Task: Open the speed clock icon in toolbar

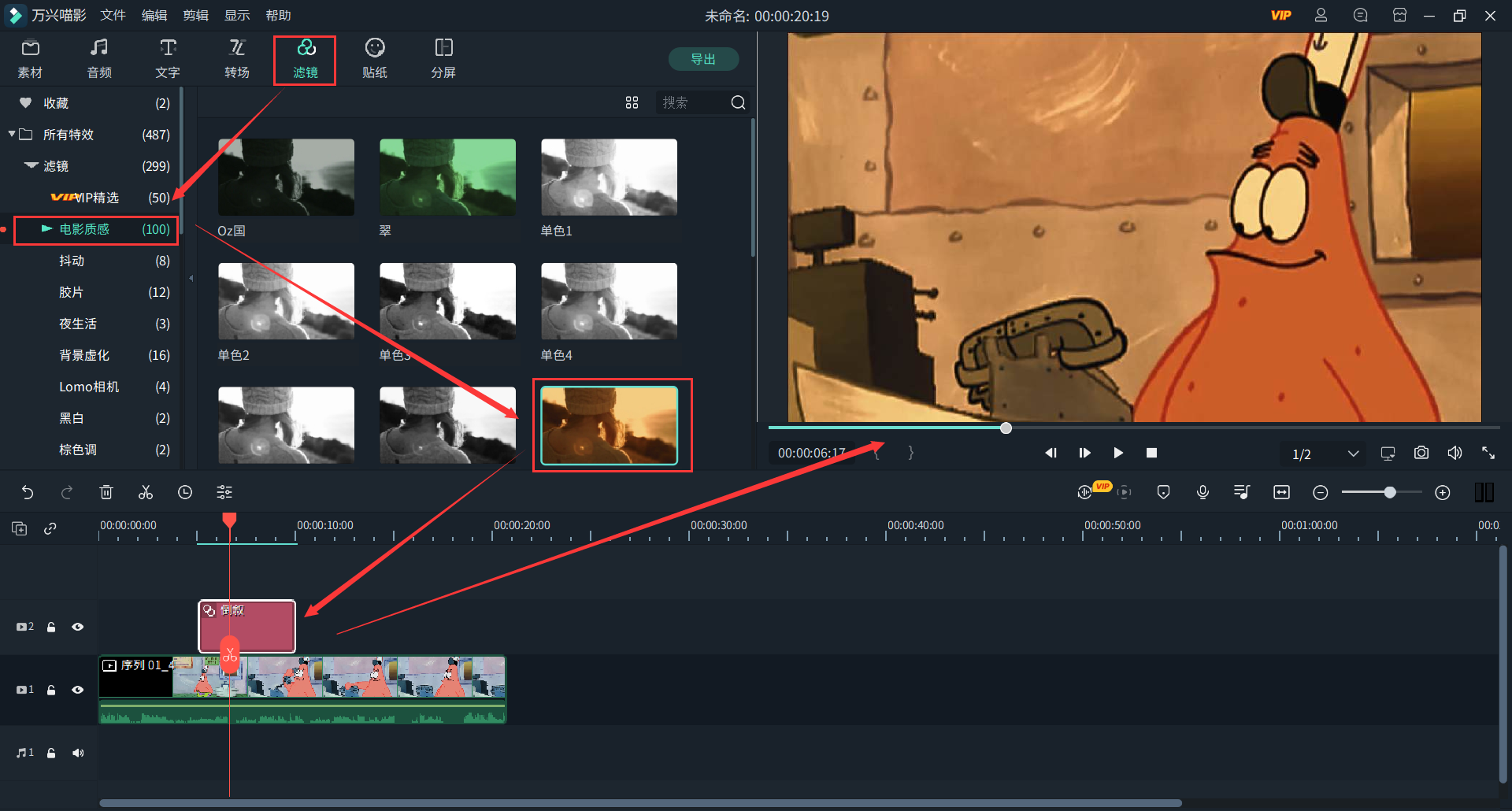Action: 185,493
